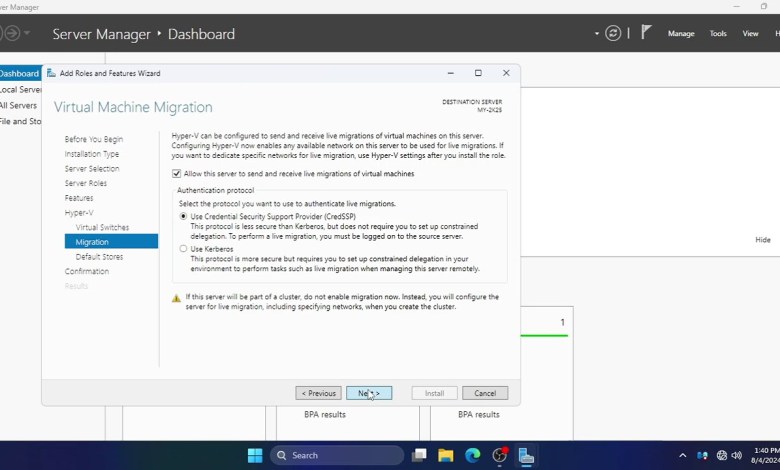This screenshot has width=780, height=470.
Task: Select Dashboard in the Server Manager sidebar
Action: [x=20, y=74]
